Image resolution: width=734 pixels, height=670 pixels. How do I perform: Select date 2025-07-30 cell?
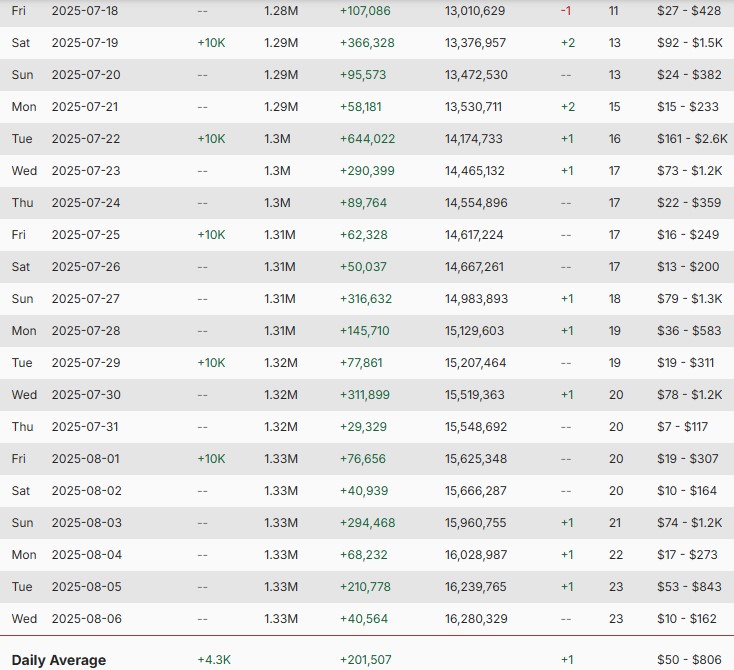tap(86, 395)
